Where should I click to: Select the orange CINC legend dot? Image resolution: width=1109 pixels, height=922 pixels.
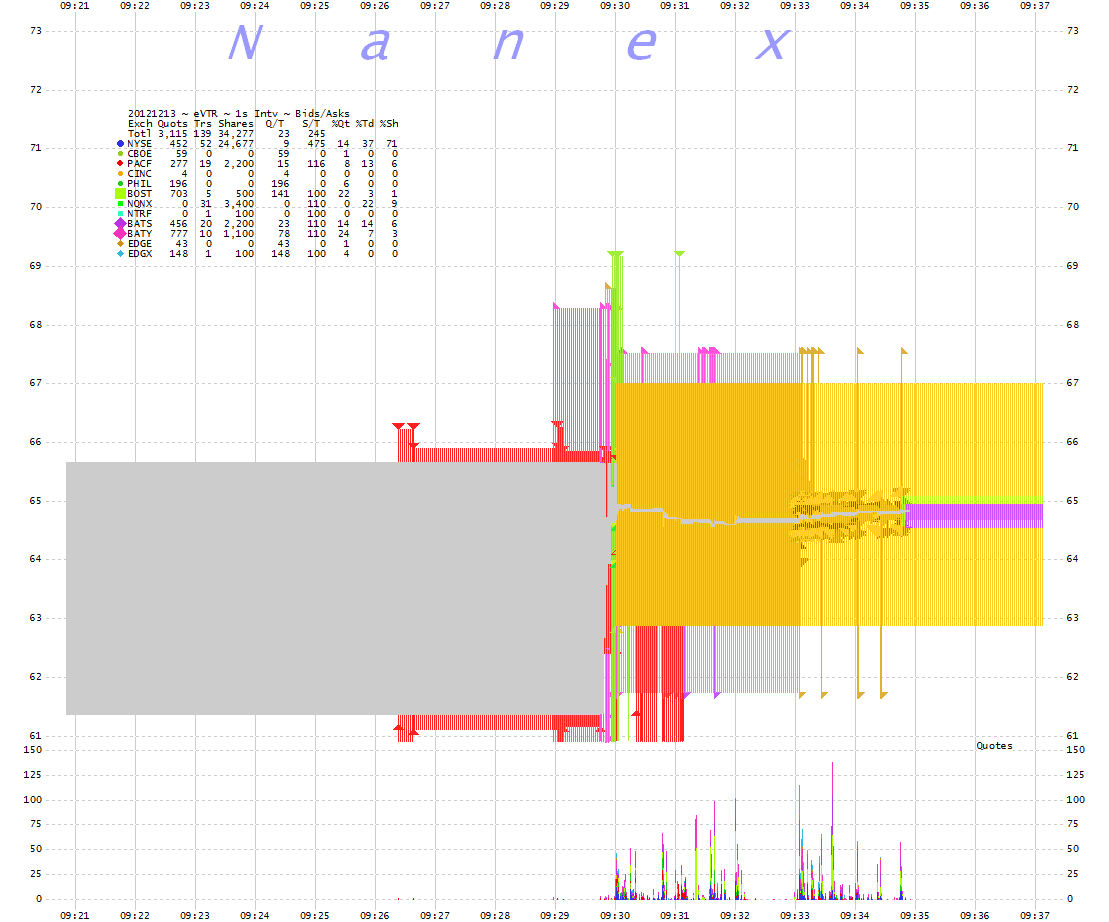(x=120, y=173)
